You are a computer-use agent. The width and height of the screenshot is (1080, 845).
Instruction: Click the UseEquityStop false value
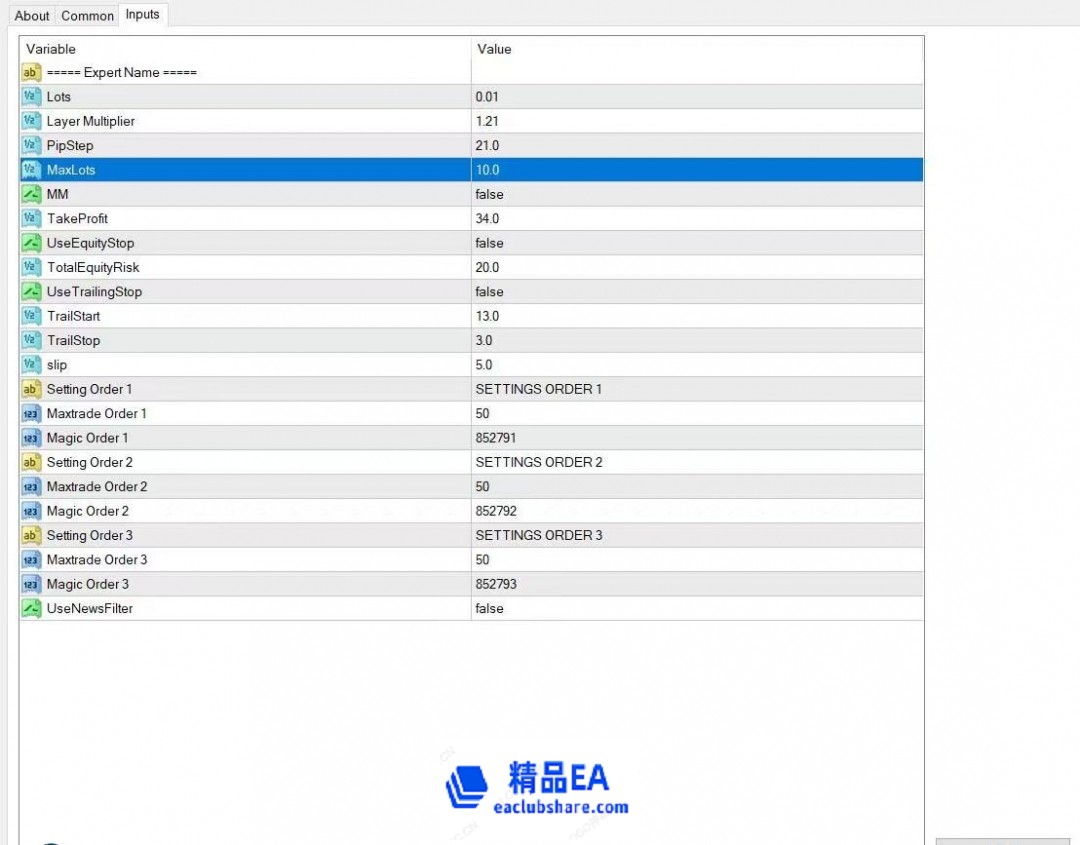coord(489,243)
